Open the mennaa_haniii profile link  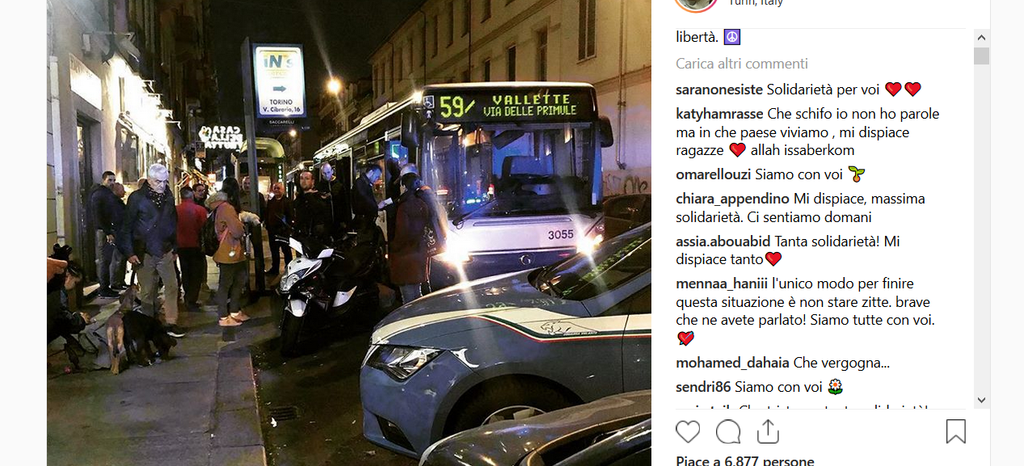coord(722,284)
